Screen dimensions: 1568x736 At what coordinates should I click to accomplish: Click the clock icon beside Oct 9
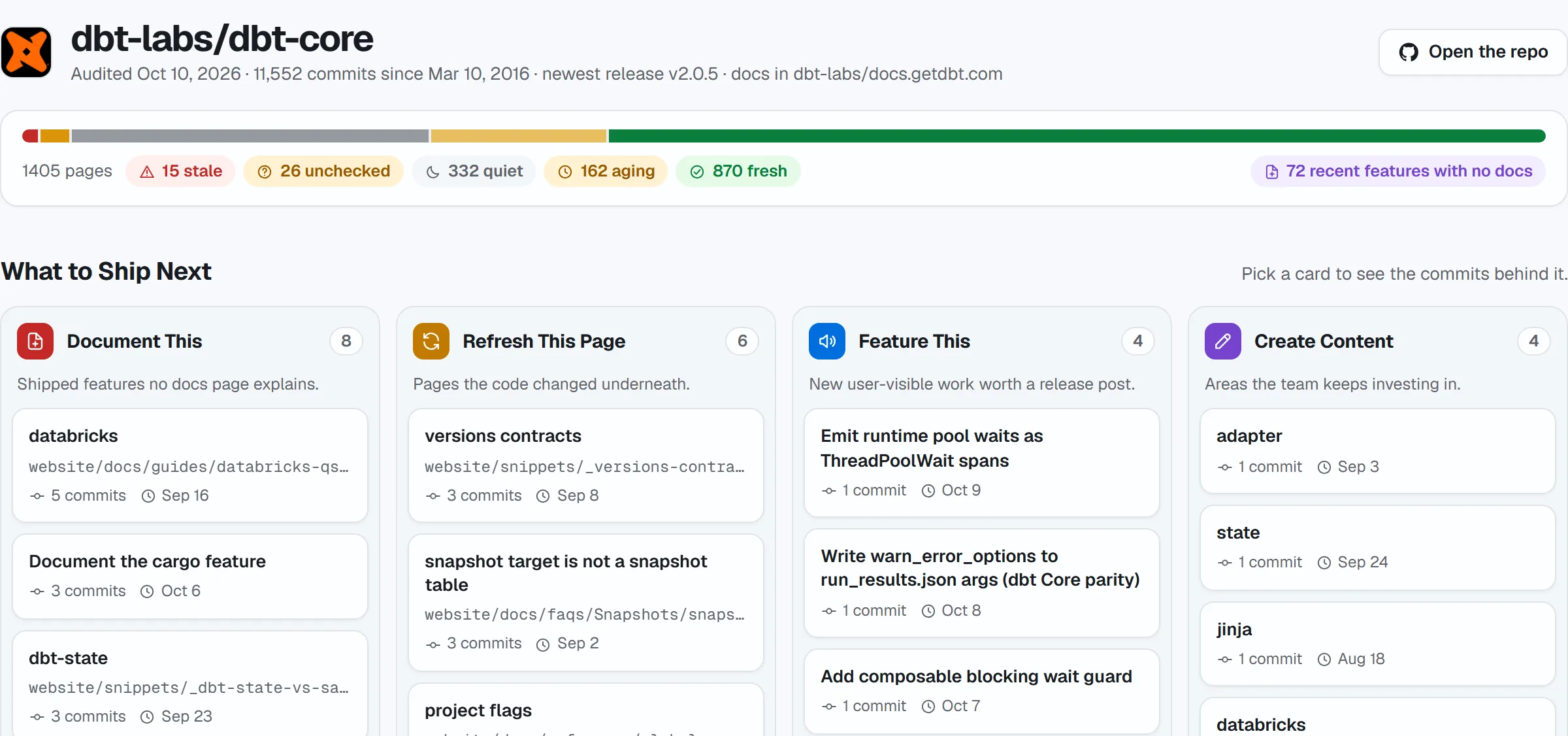[x=928, y=491]
